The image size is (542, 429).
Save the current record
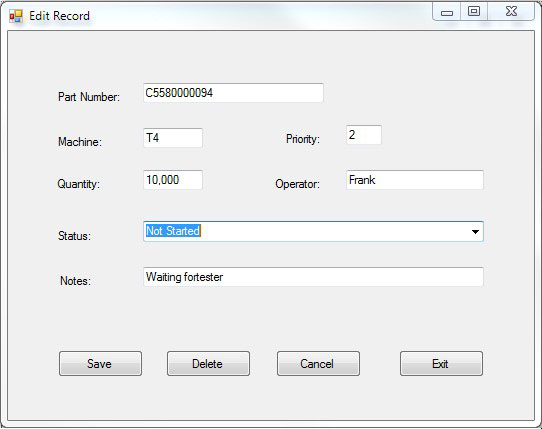100,364
